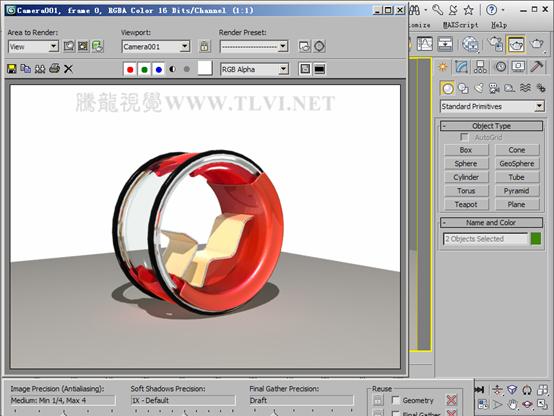554x416 pixels.
Task: Toggle the green channel display
Action: [x=144, y=69]
